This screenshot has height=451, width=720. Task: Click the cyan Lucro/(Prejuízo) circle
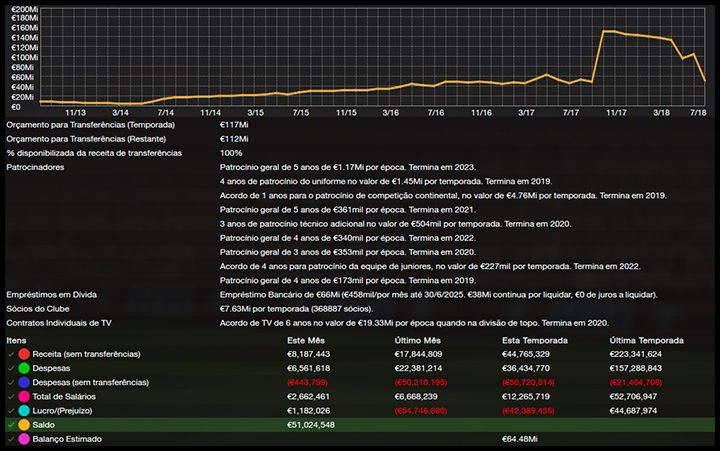pos(24,410)
